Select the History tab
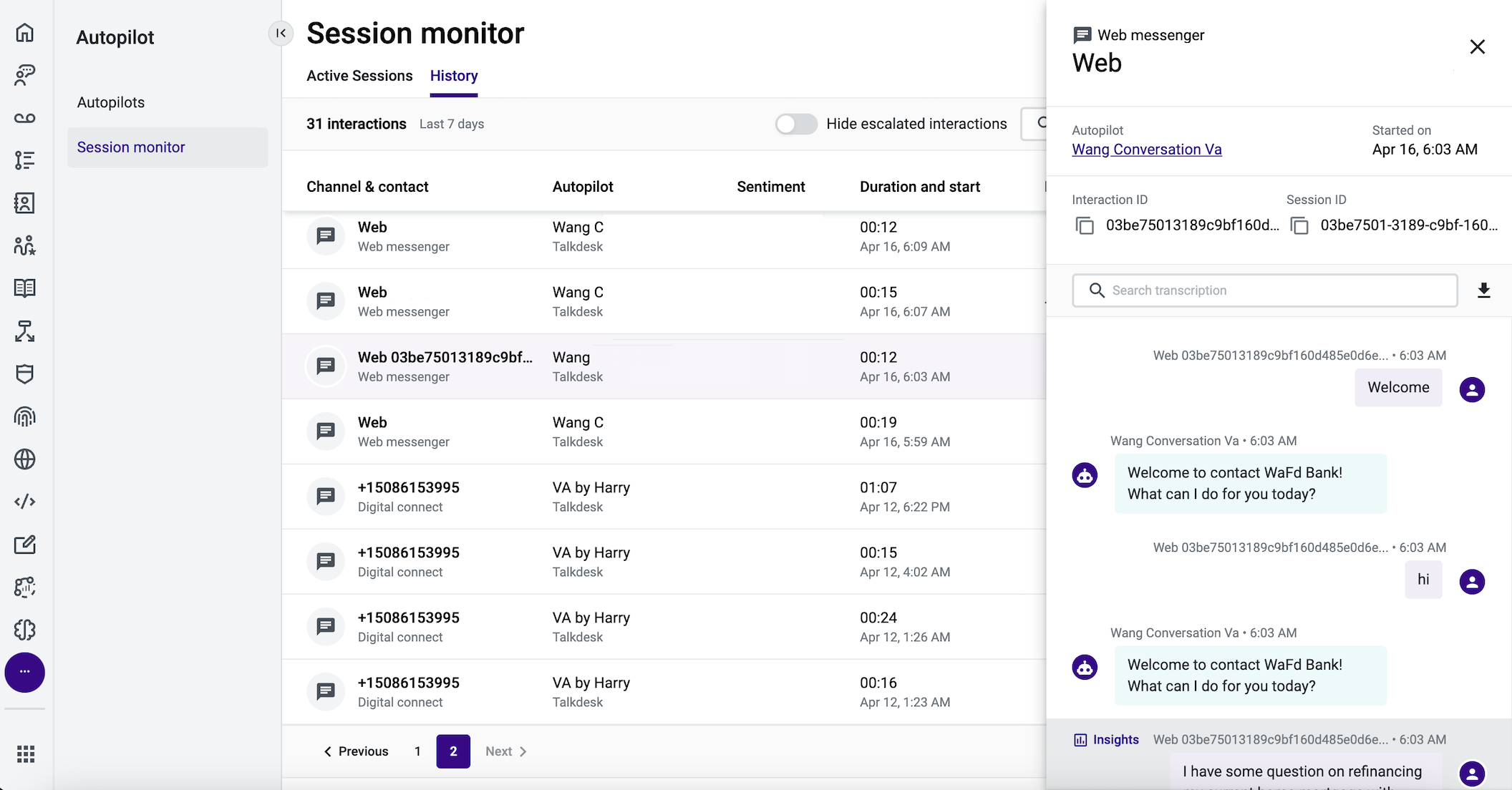 click(x=454, y=76)
